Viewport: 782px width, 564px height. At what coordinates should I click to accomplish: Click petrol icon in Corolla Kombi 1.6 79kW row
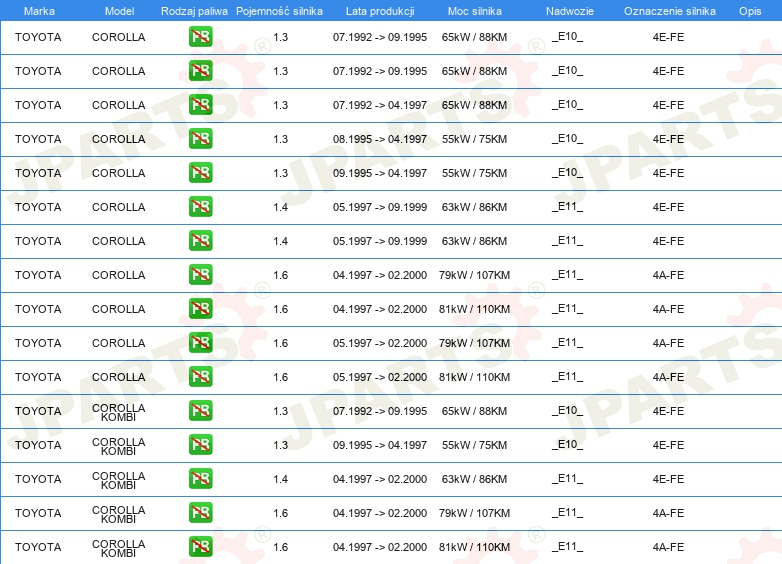(x=200, y=513)
